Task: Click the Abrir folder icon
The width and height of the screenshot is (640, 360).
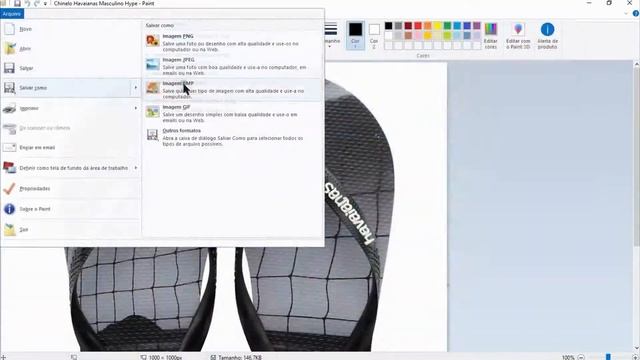Action: pos(10,49)
